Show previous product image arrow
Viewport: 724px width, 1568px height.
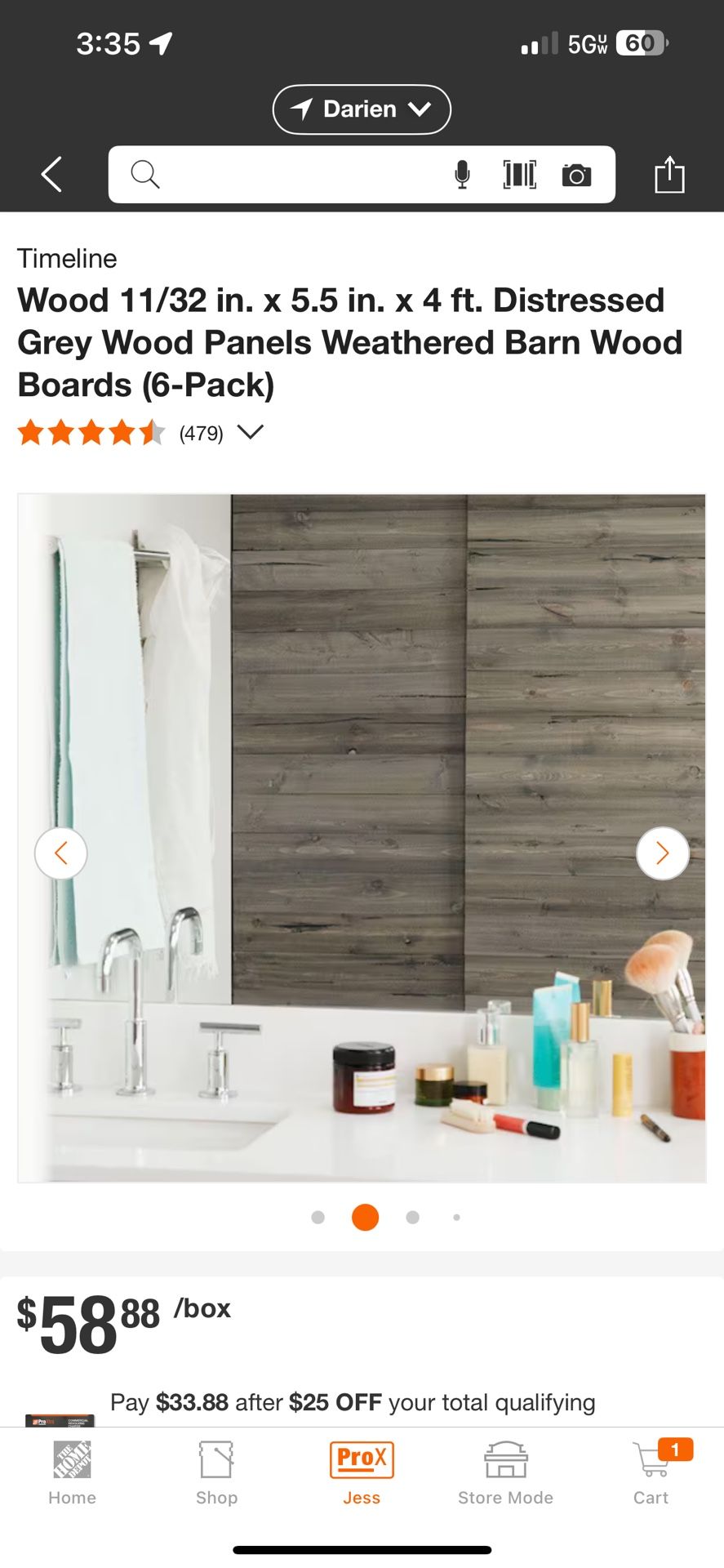pos(60,853)
